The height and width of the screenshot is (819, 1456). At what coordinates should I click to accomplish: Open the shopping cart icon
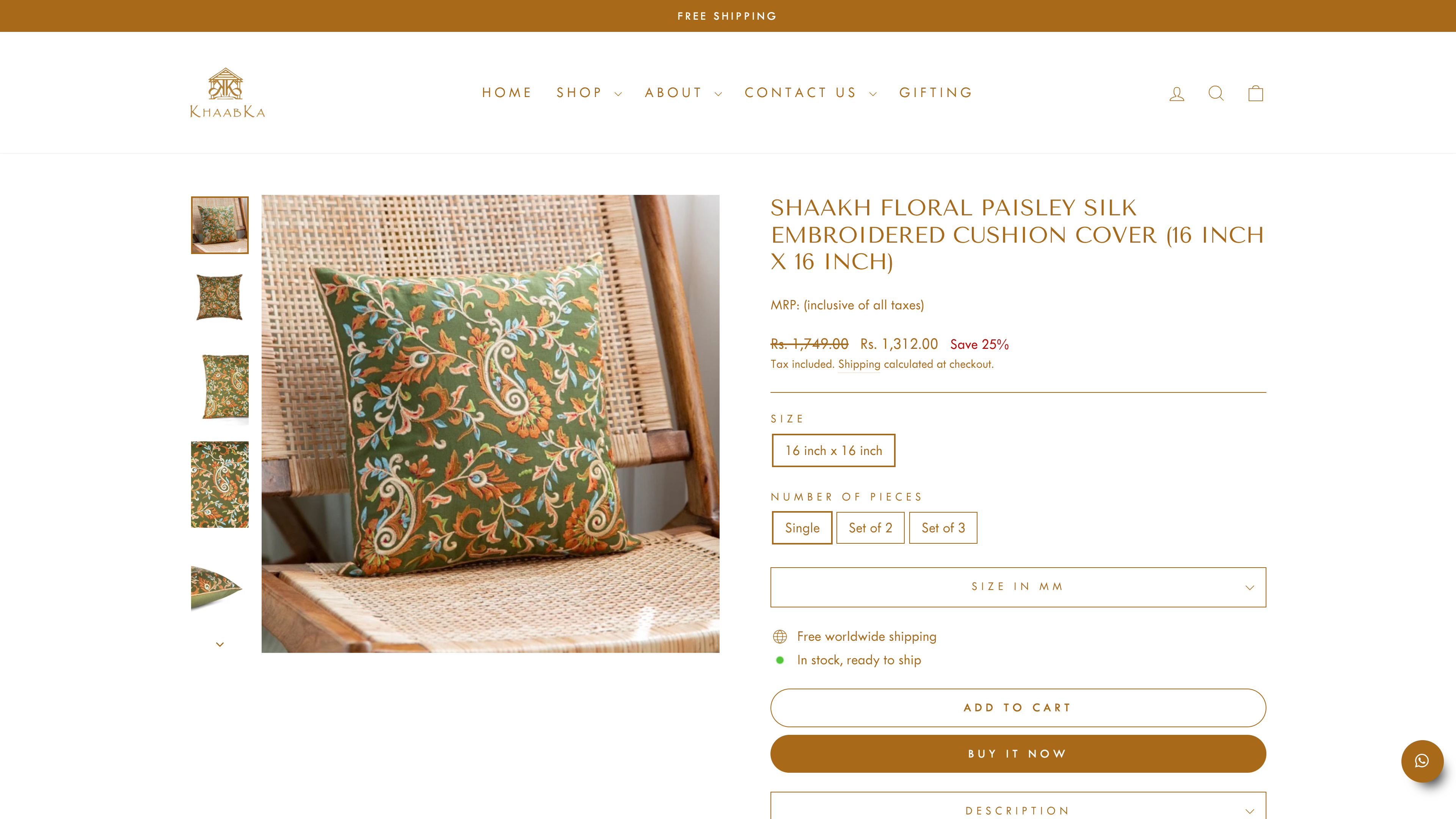pos(1255,93)
